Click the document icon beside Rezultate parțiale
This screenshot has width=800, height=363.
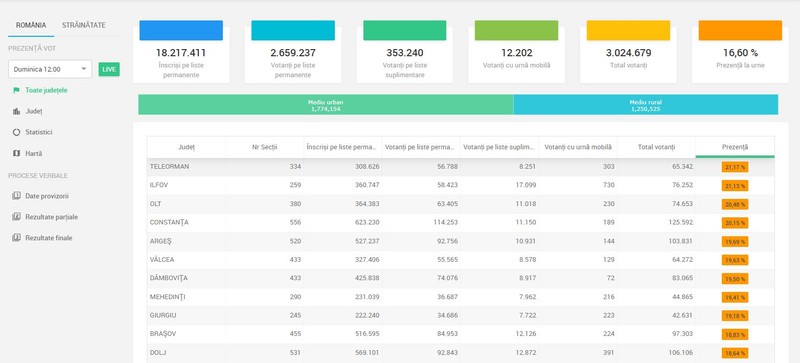[x=16, y=216]
